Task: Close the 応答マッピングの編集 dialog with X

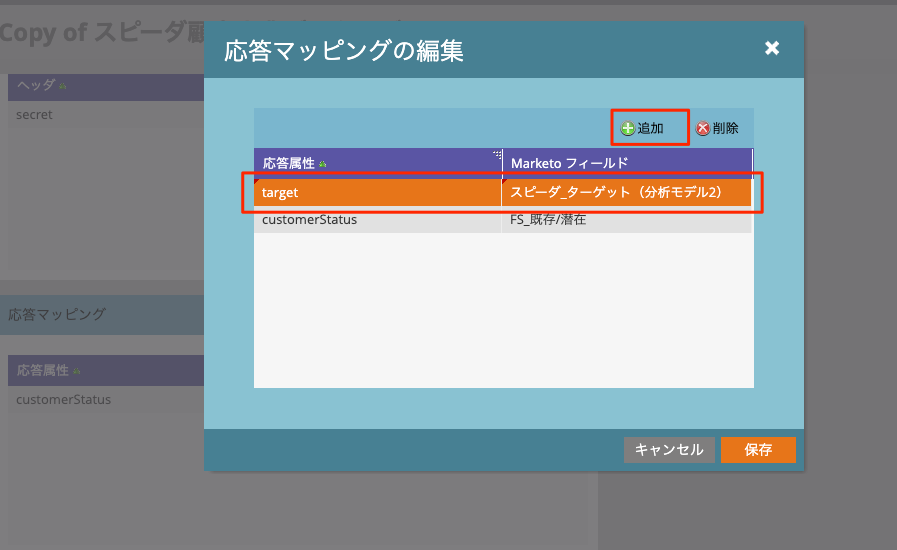Action: (x=771, y=48)
